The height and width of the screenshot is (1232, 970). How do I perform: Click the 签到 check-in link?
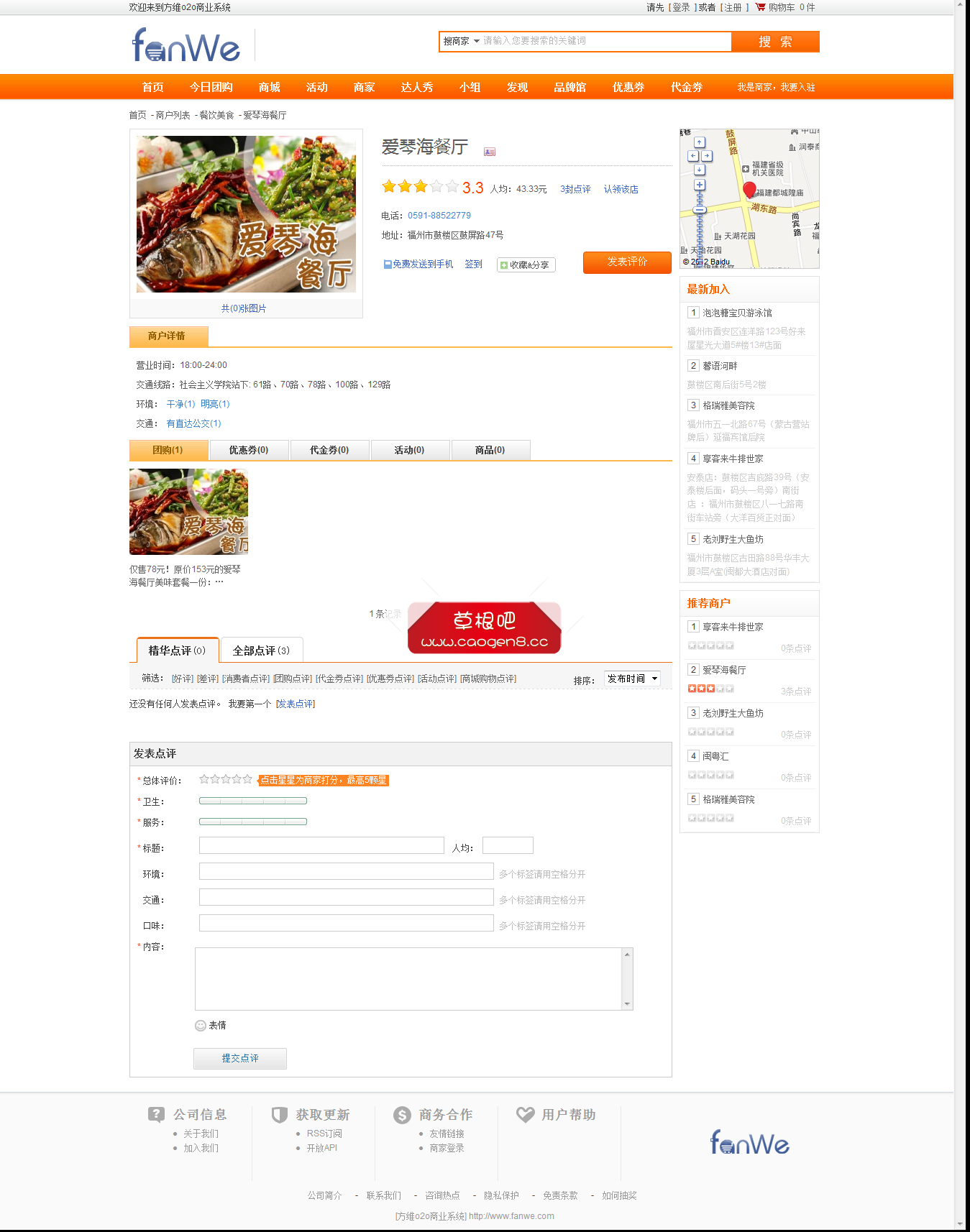pyautogui.click(x=473, y=265)
